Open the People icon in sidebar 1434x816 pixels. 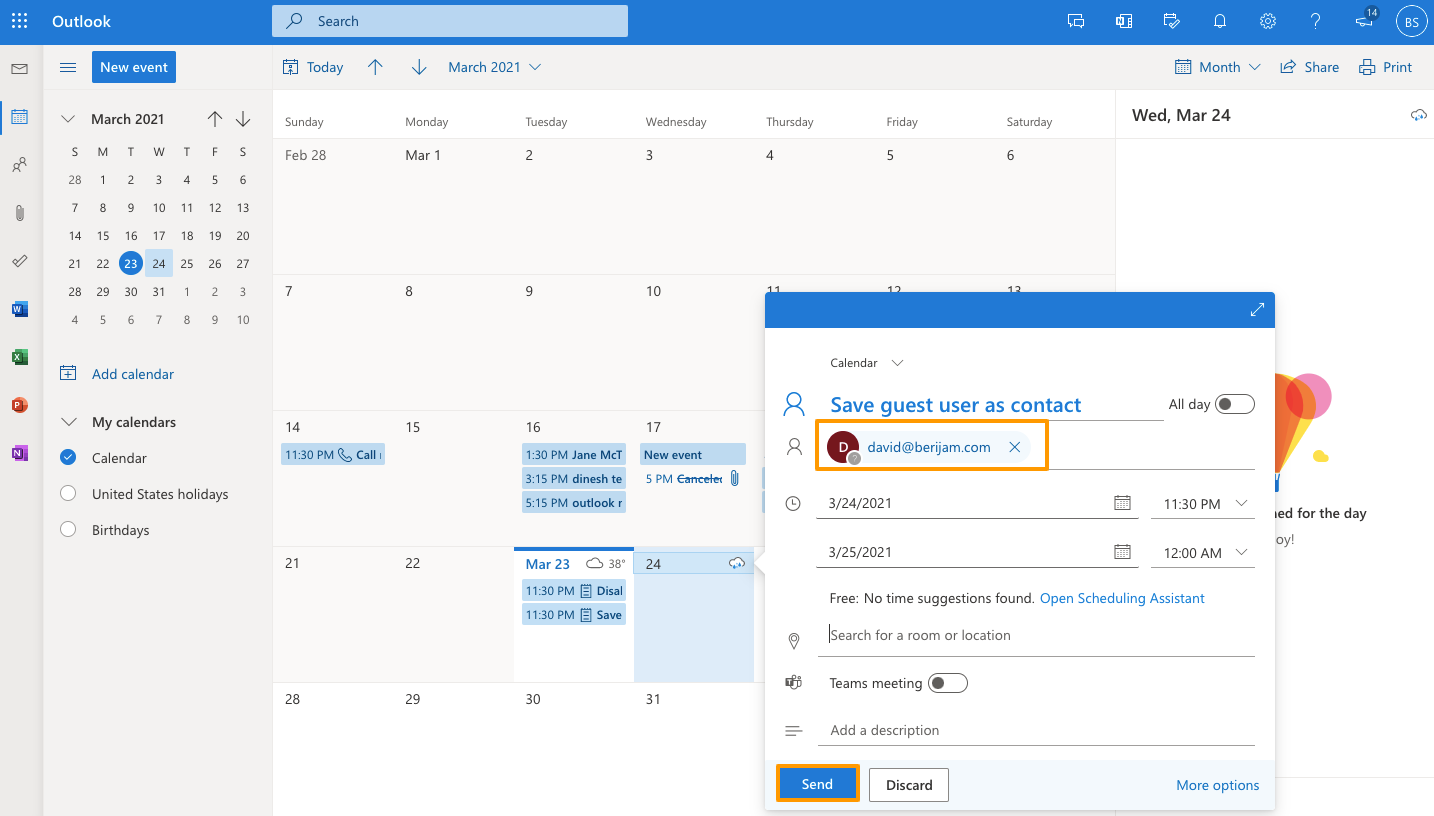coord(19,165)
